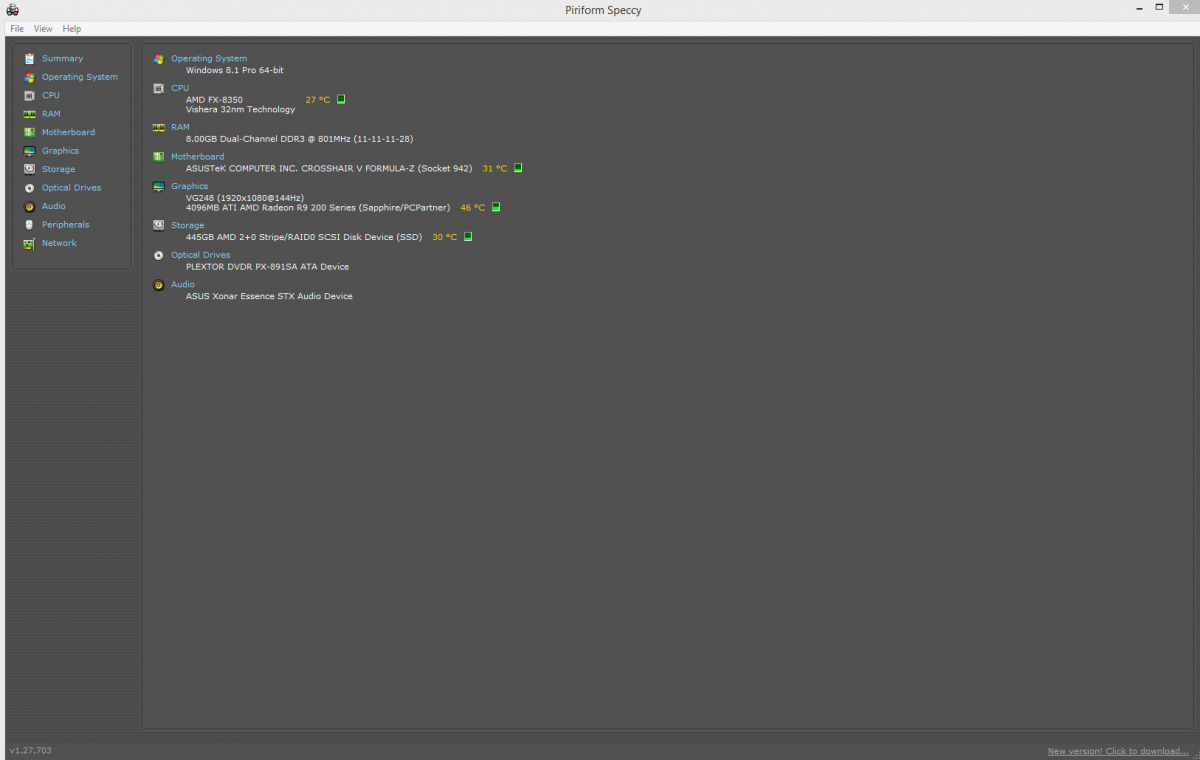The width and height of the screenshot is (1200, 760).
Task: Click the memory stick icon beside RAM heading in main panel
Action: 158,127
